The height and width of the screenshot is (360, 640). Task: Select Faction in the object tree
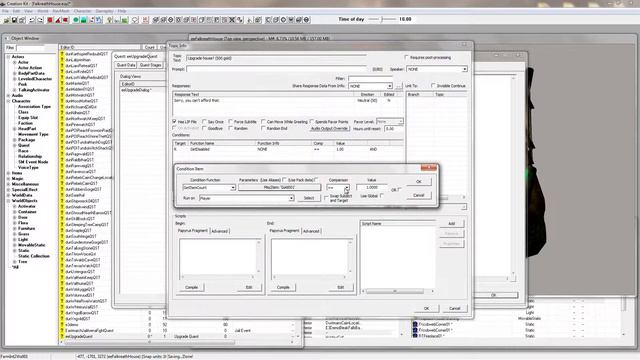[x=25, y=123]
